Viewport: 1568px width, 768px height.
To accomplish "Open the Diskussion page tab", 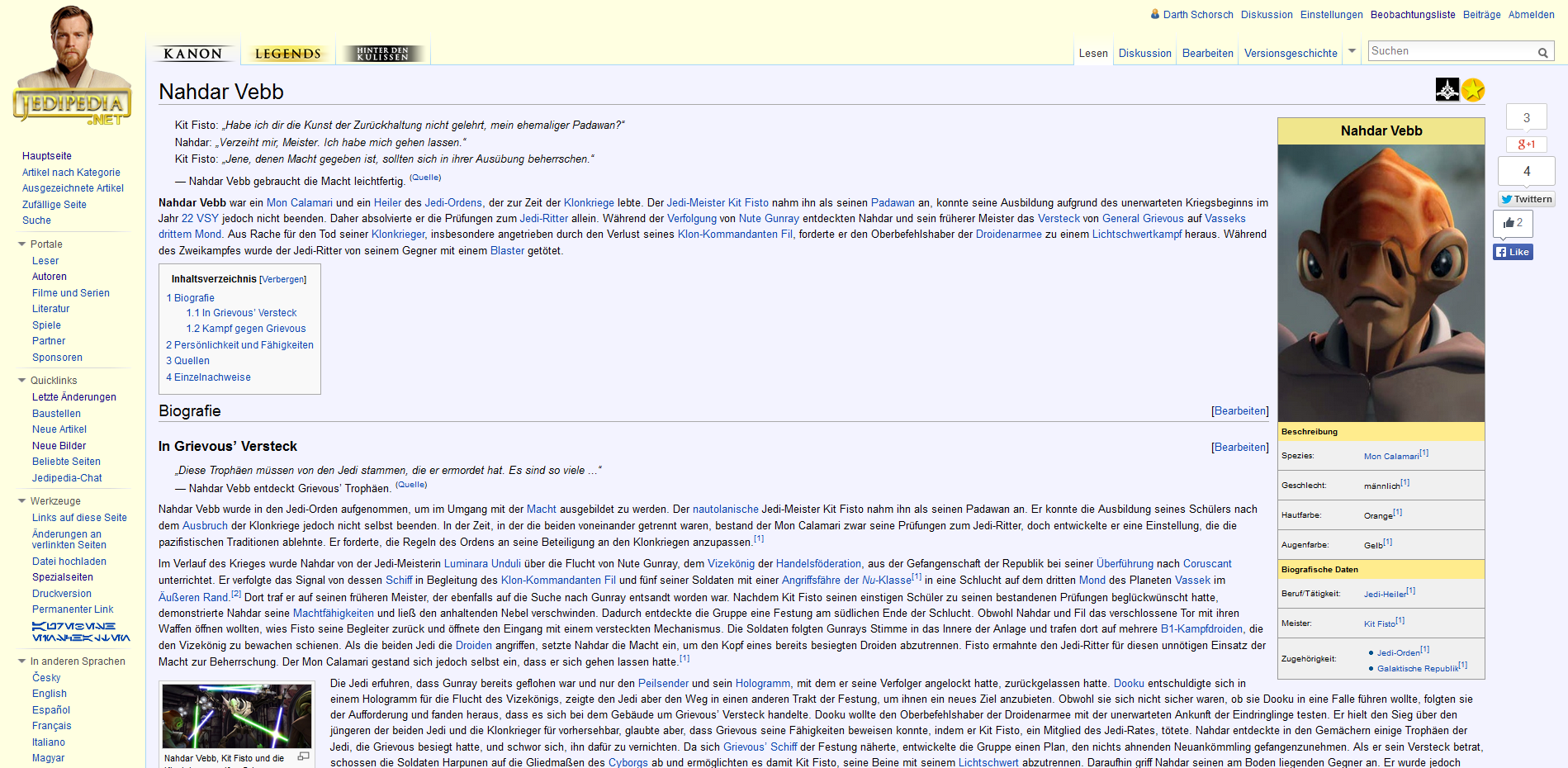I will point(1144,53).
